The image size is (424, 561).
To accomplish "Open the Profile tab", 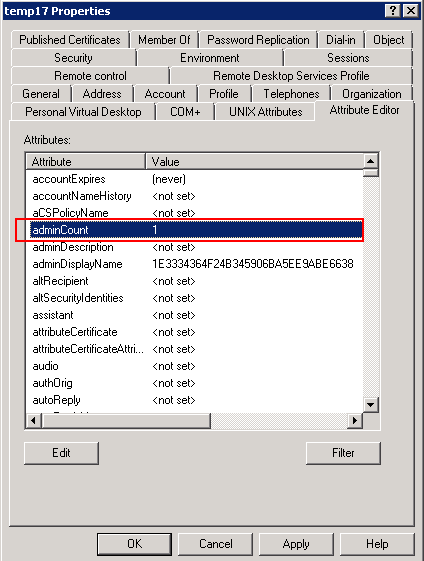I will [x=224, y=94].
